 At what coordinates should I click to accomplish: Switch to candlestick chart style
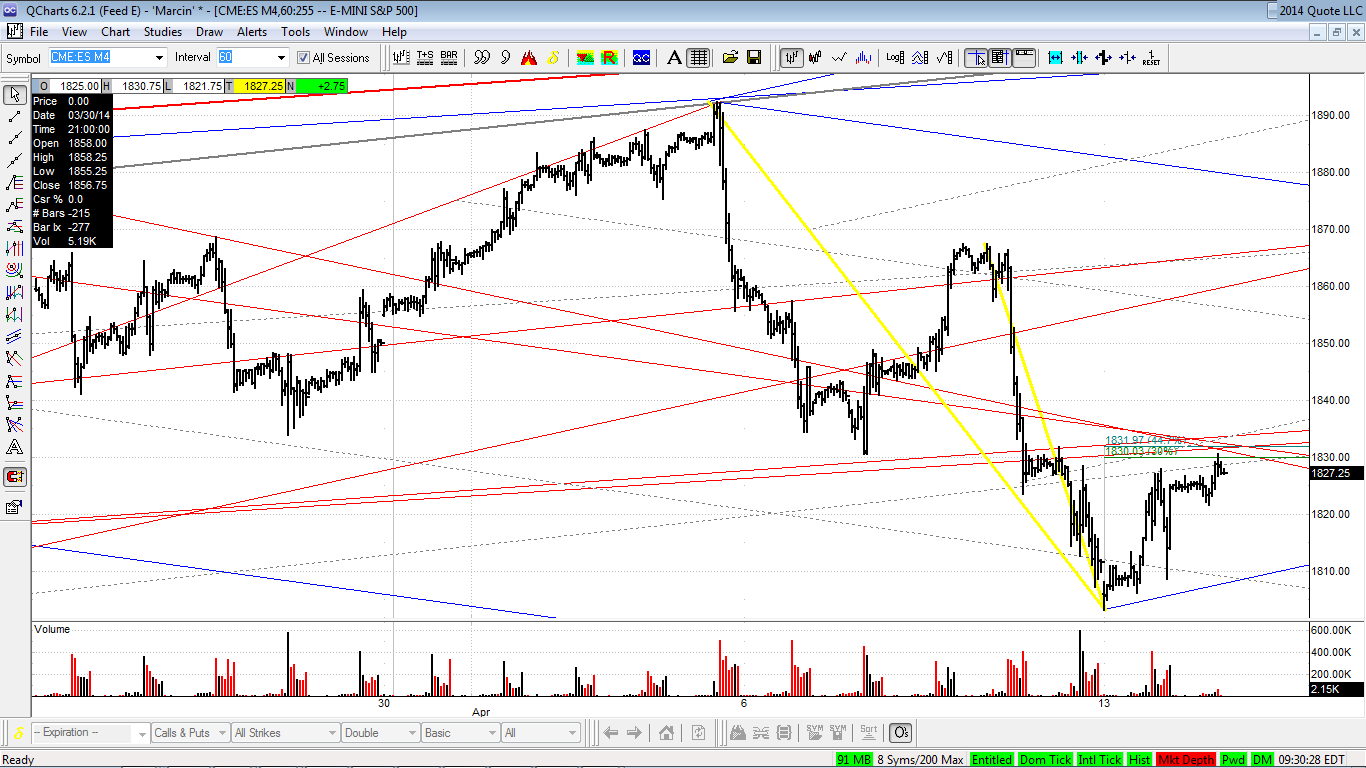[x=815, y=57]
